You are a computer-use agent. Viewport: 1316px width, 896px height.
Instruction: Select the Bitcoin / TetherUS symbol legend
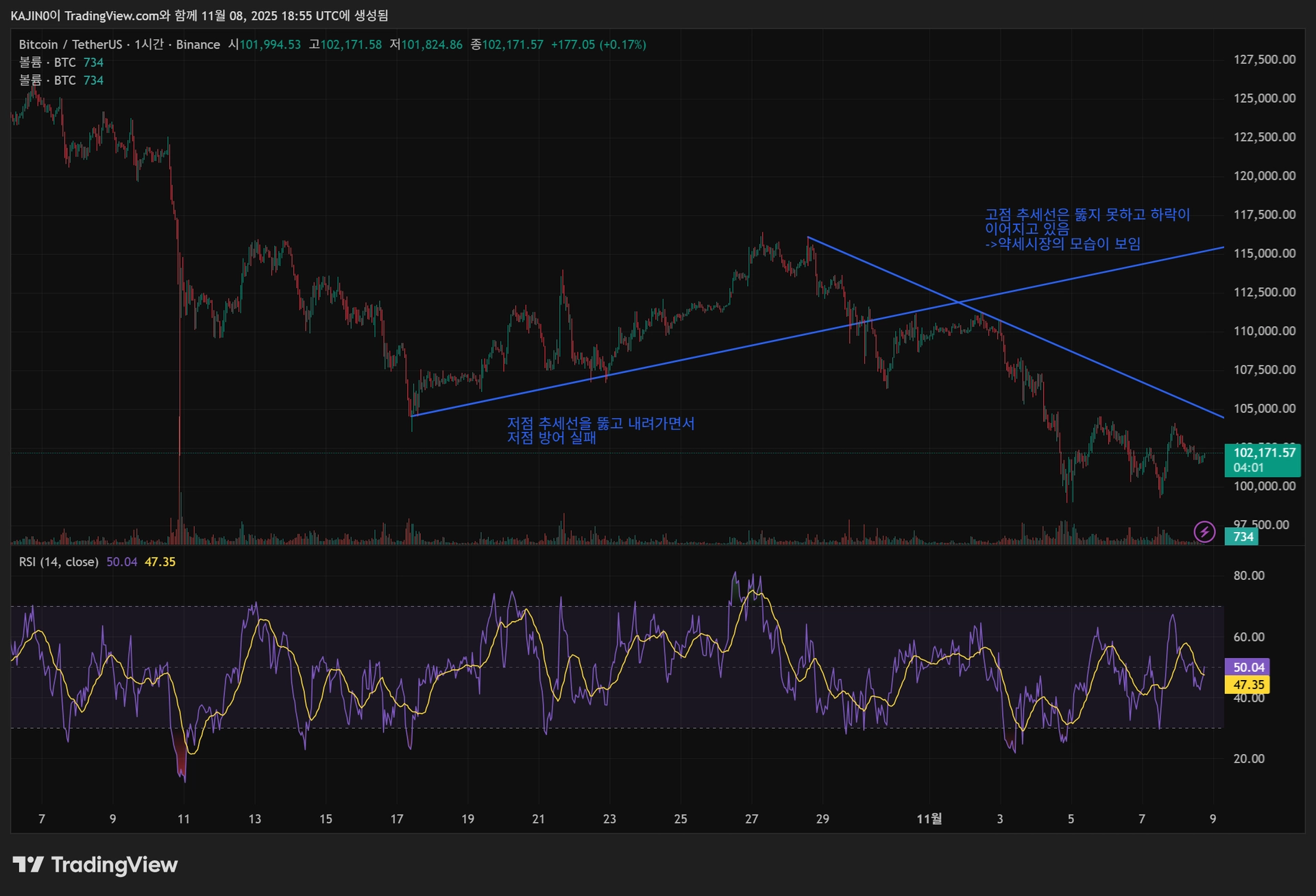70,45
